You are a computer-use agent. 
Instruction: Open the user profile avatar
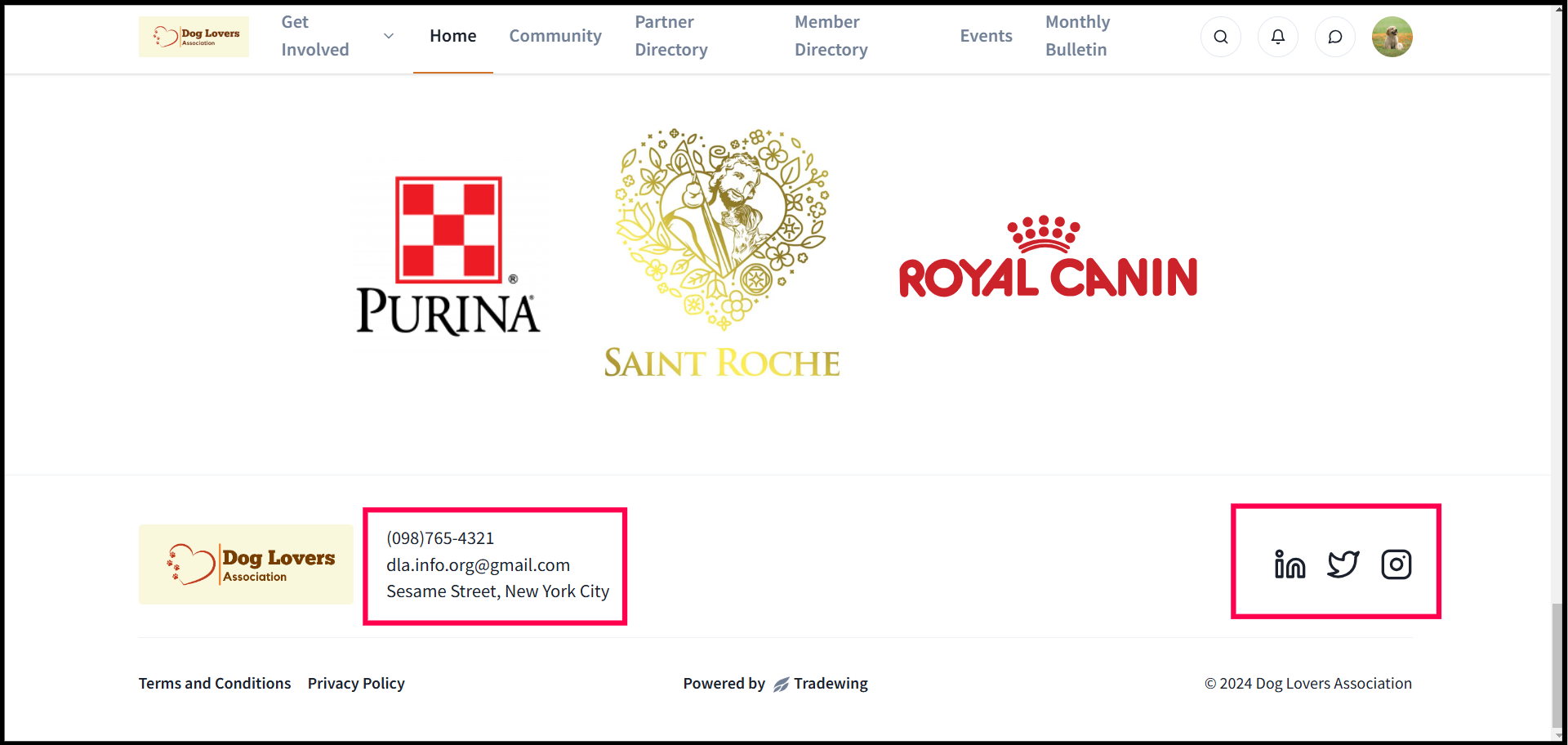pyautogui.click(x=1392, y=37)
